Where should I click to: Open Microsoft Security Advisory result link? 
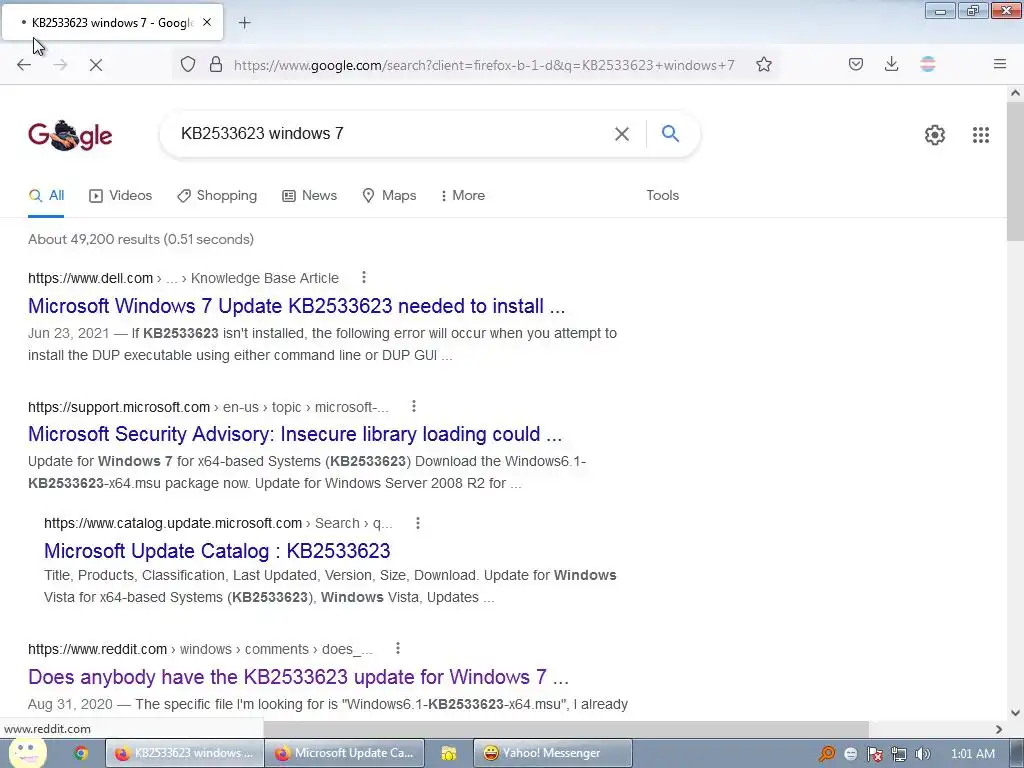pyautogui.click(x=295, y=434)
